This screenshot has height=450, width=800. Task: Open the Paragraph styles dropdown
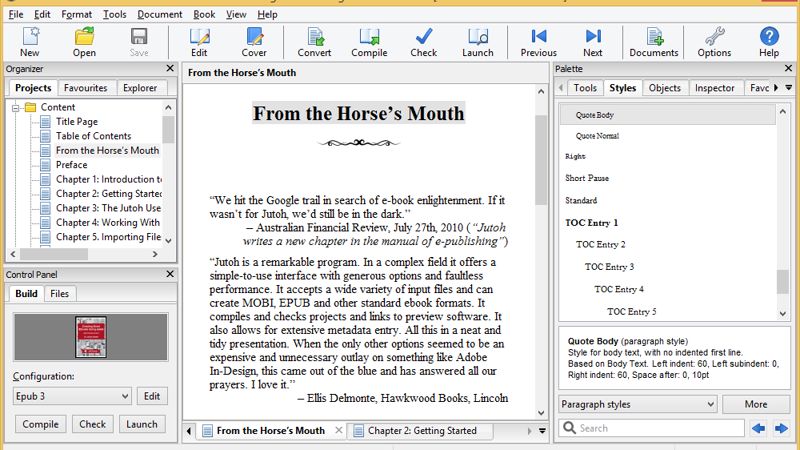638,404
